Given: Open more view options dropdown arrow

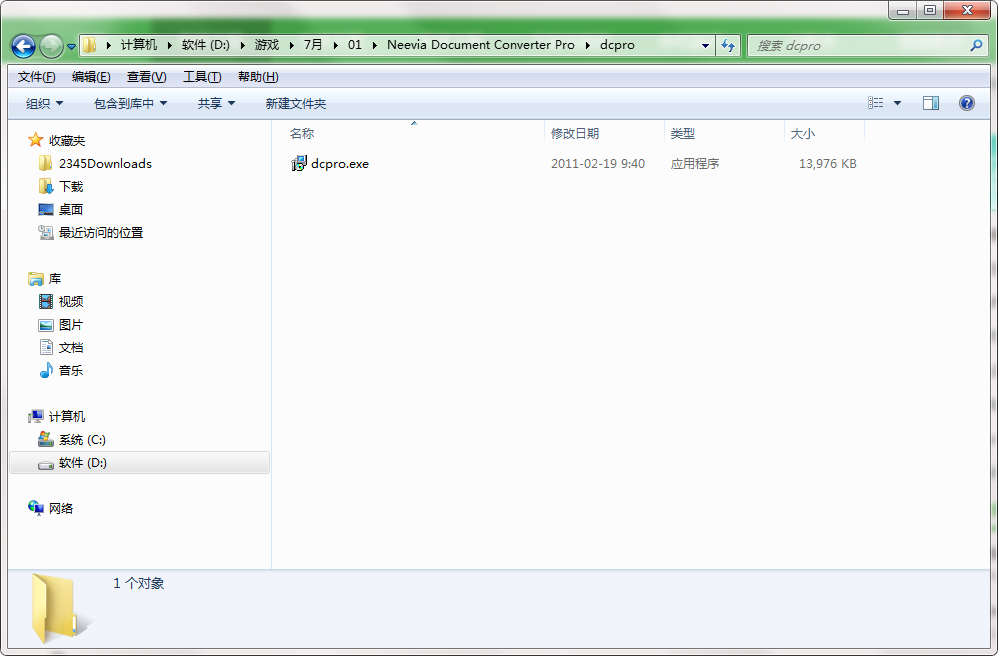Looking at the screenshot, I should [x=897, y=102].
